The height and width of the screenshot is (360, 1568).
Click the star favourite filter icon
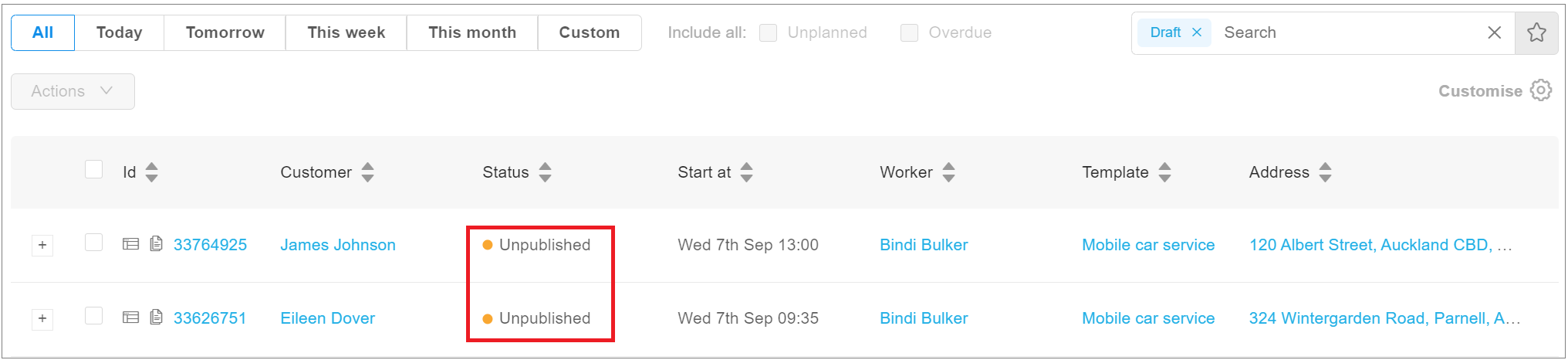(1536, 32)
